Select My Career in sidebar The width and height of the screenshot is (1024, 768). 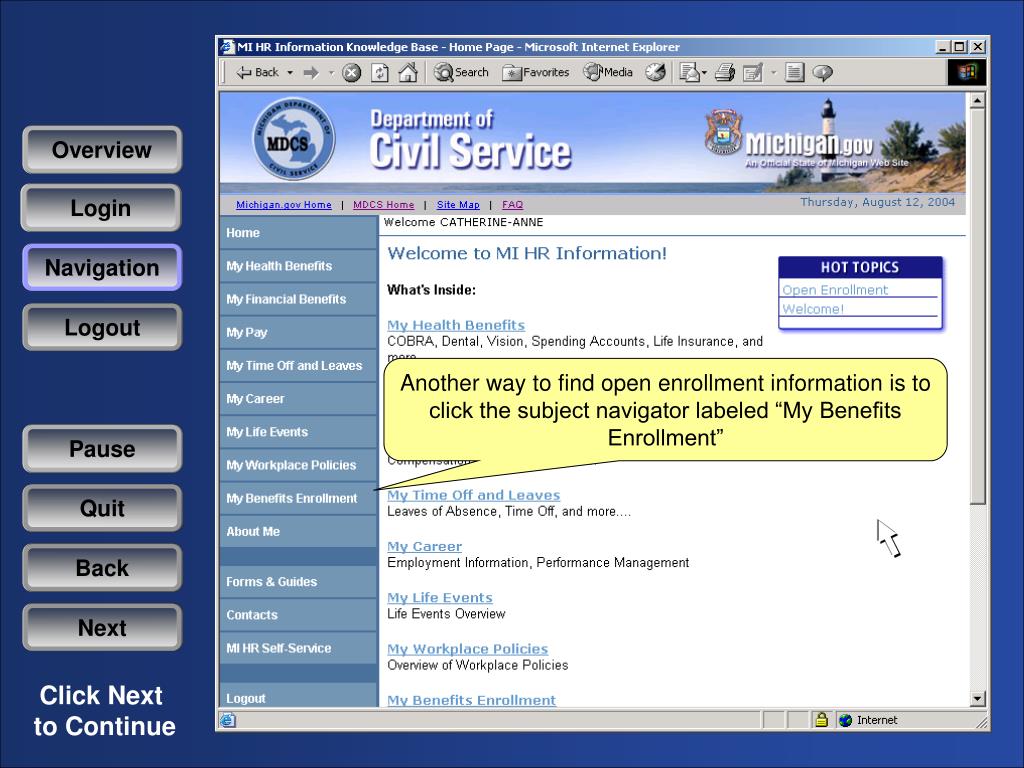(298, 398)
